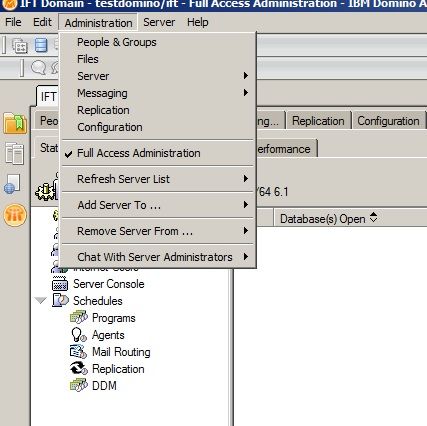Screen dimensions: 427x426
Task: Click the orange Sametime people icon
Action: pyautogui.click(x=15, y=215)
